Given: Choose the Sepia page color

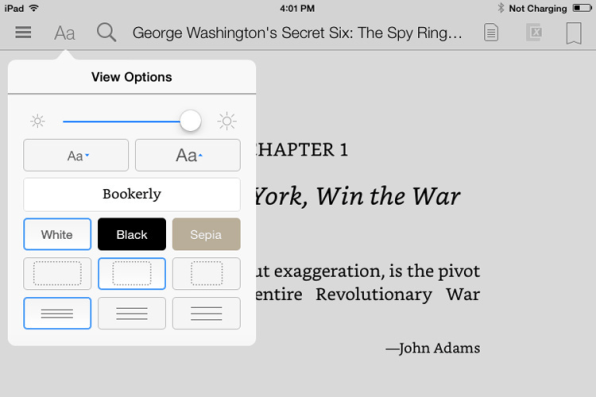Looking at the screenshot, I should tap(206, 234).
